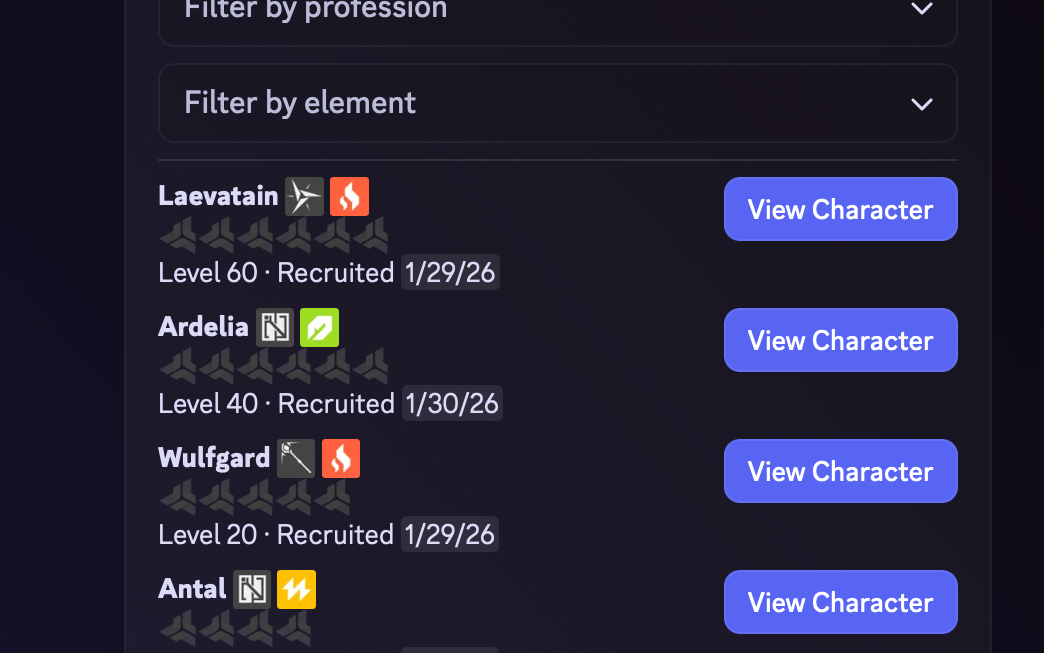View Ardelia's character page
This screenshot has width=1044, height=653.
coord(841,340)
